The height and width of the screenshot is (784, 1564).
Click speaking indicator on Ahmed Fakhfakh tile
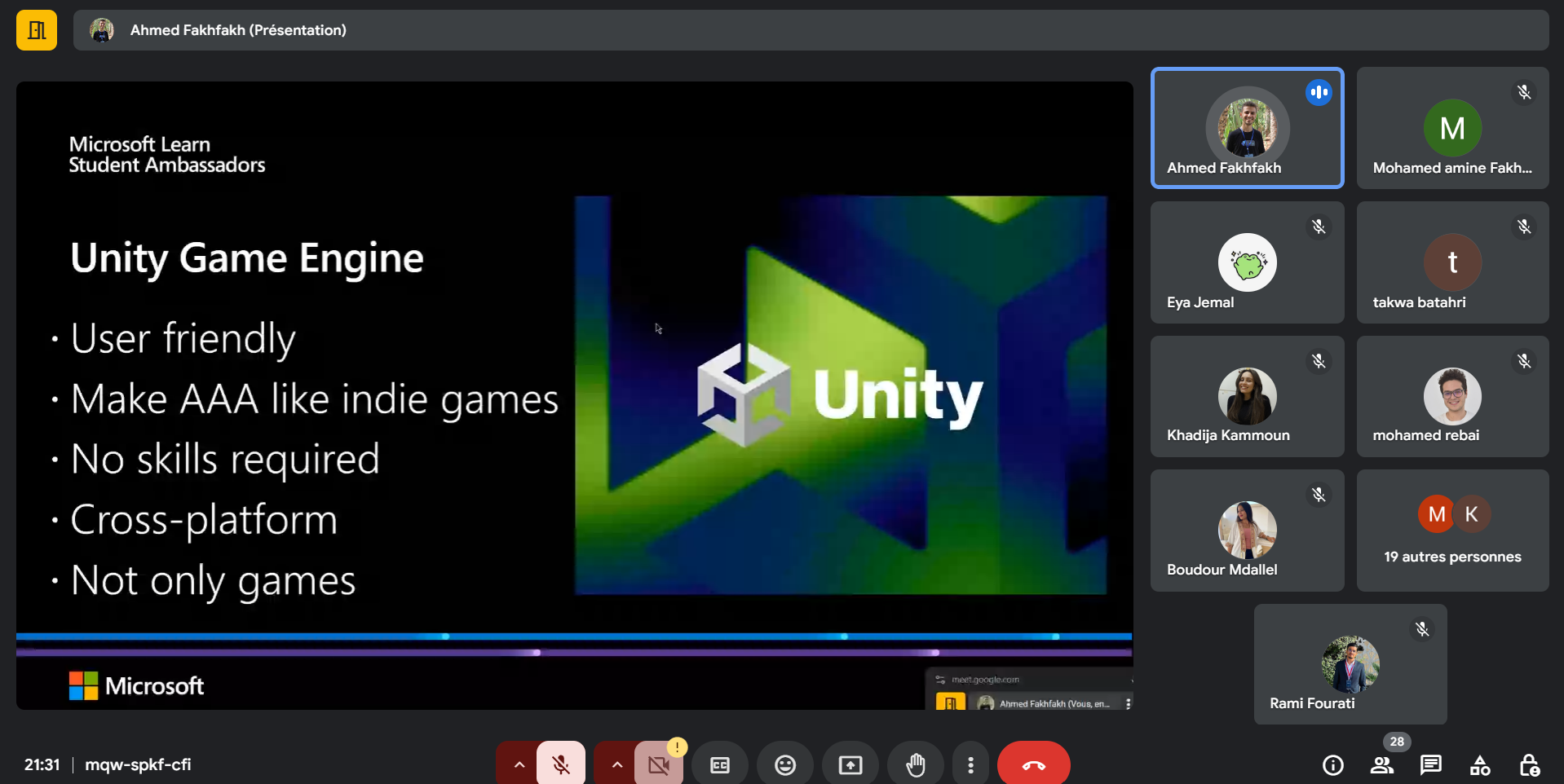coord(1319,92)
